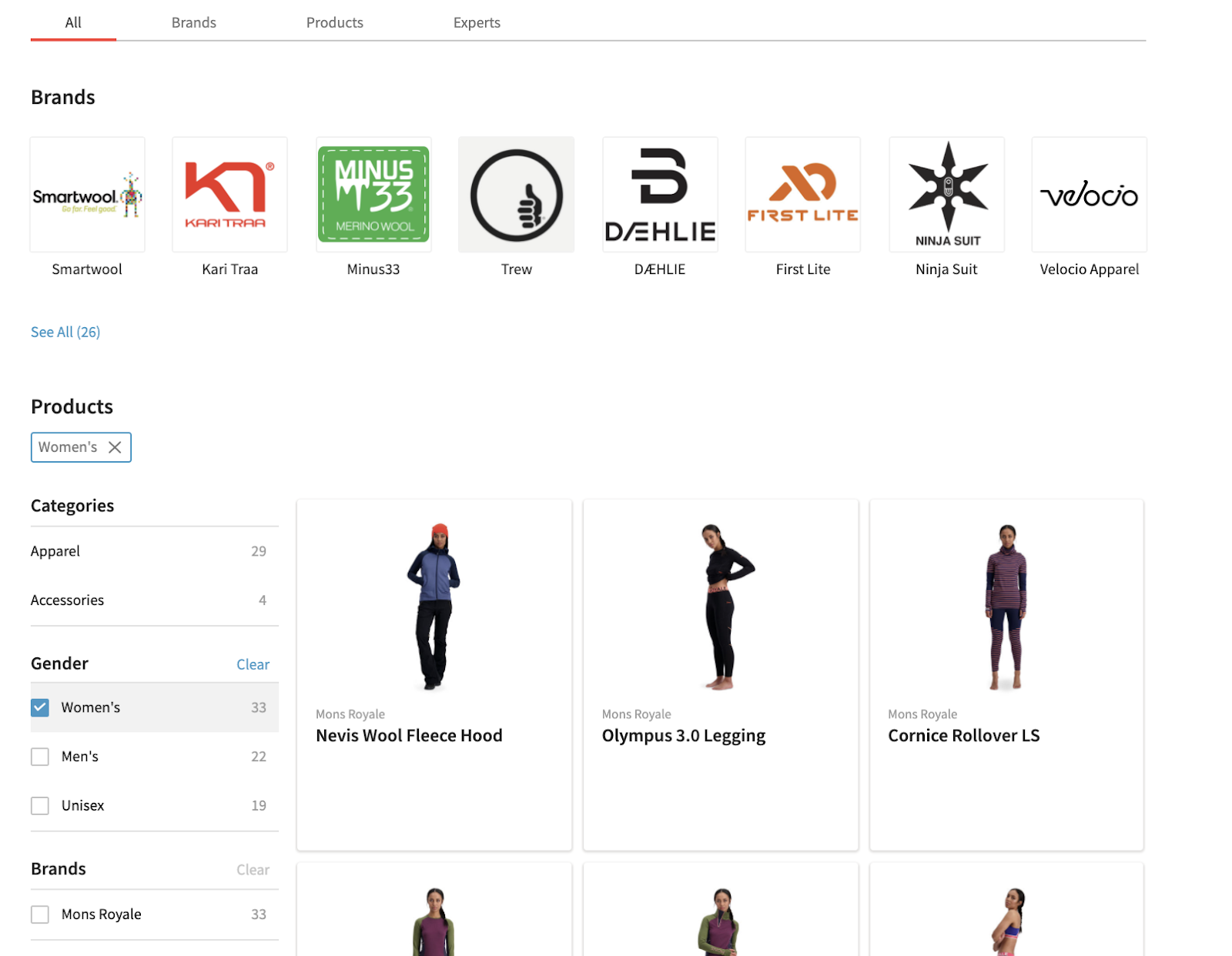Switch to the All tab

click(x=73, y=22)
